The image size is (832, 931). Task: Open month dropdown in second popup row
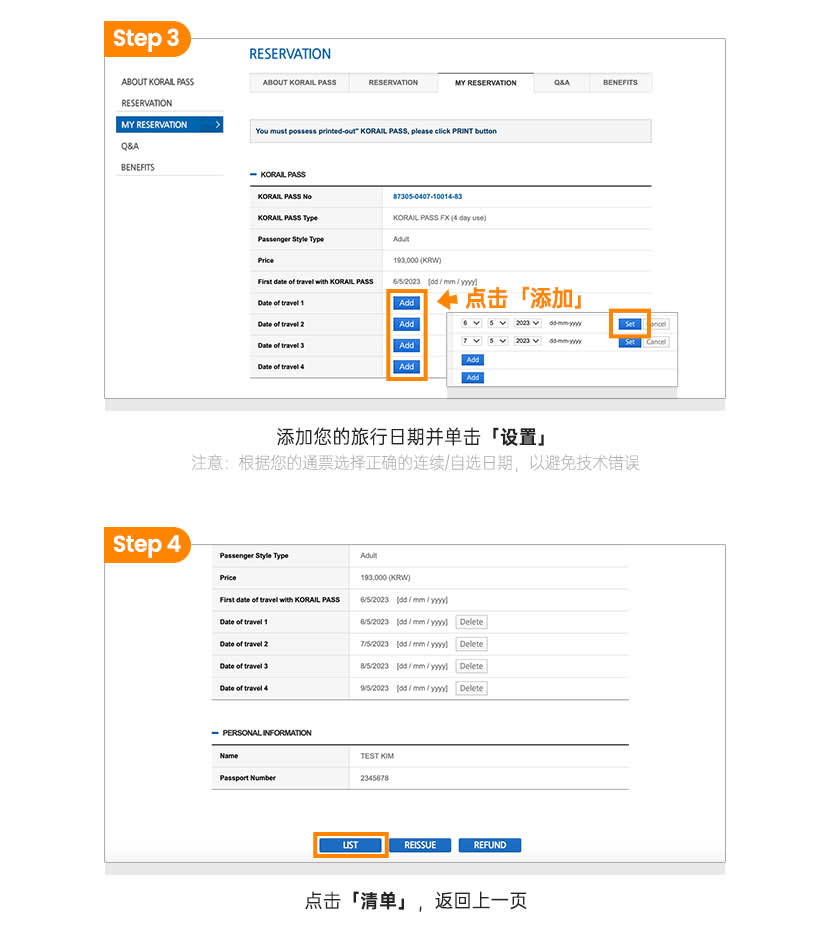coord(497,341)
